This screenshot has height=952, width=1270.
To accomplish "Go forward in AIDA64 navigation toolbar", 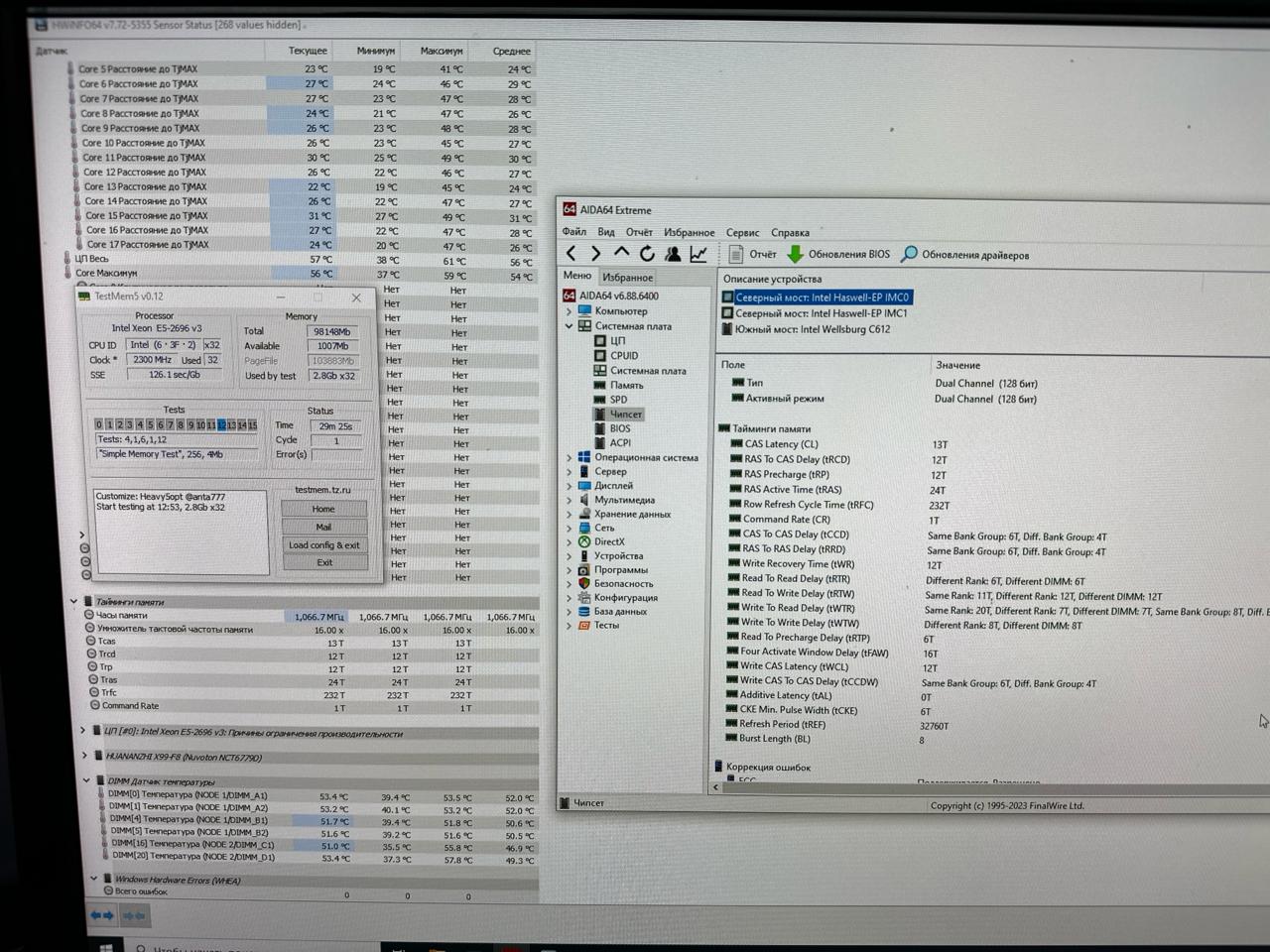I will click(595, 255).
